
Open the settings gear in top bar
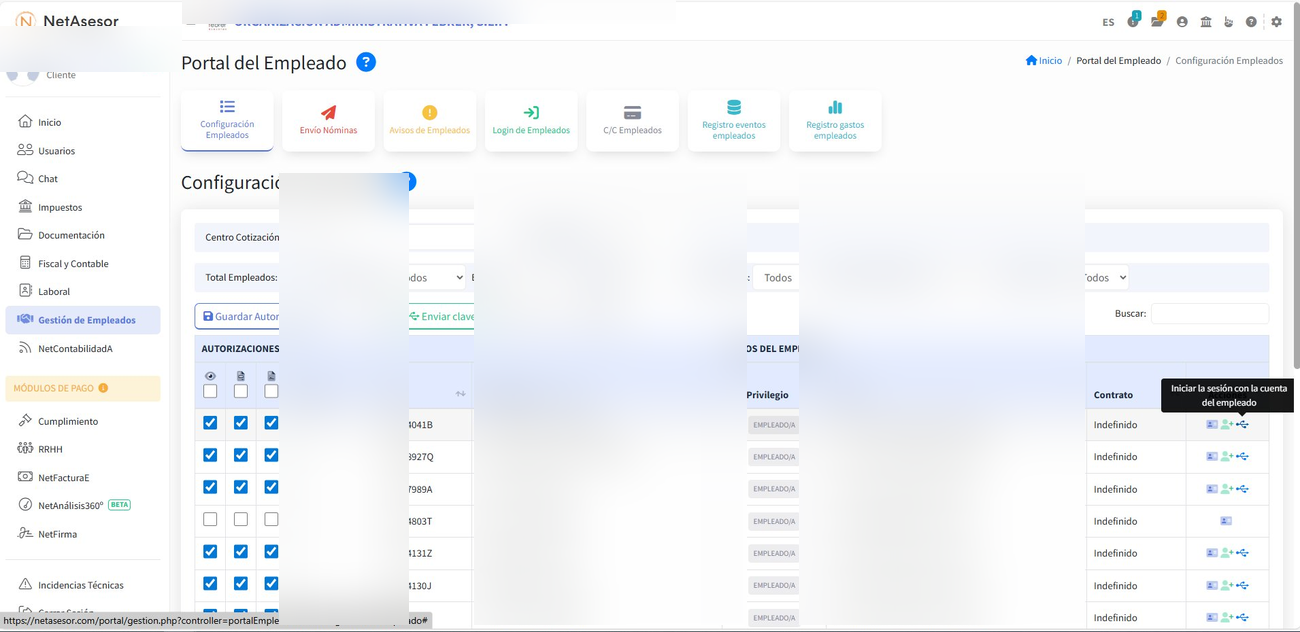(1276, 22)
